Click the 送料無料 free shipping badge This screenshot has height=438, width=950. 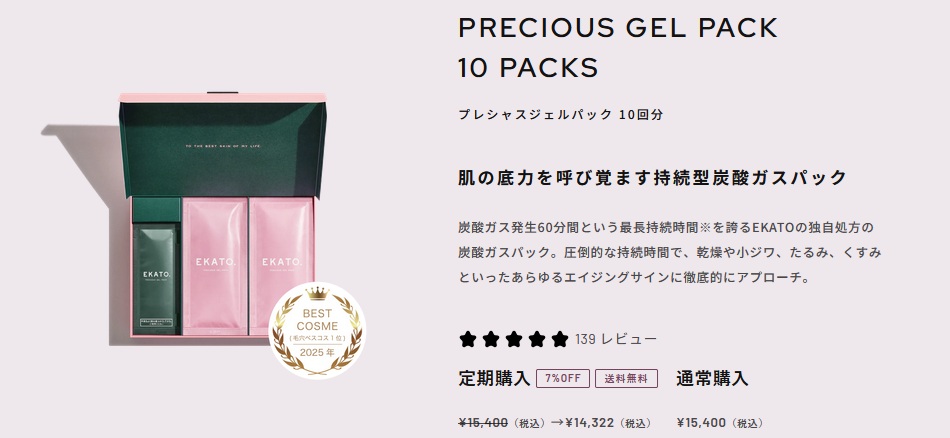(x=626, y=379)
